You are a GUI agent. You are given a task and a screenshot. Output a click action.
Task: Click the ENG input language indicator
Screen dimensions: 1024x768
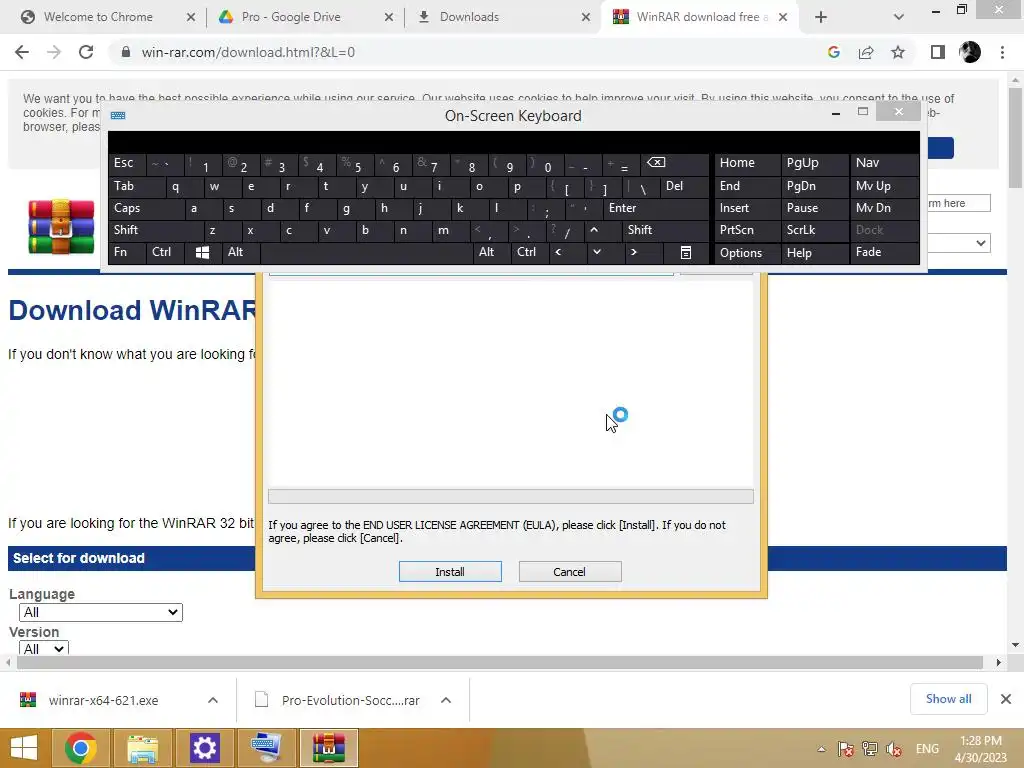(x=927, y=749)
